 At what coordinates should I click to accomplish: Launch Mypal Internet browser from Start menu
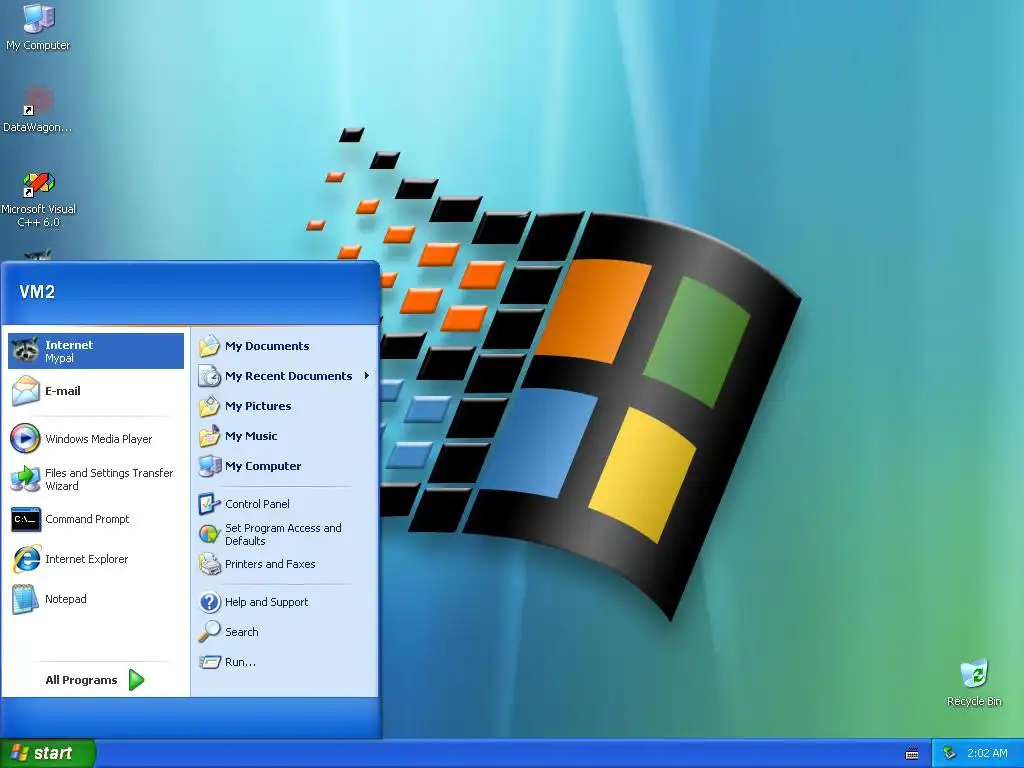(96, 351)
